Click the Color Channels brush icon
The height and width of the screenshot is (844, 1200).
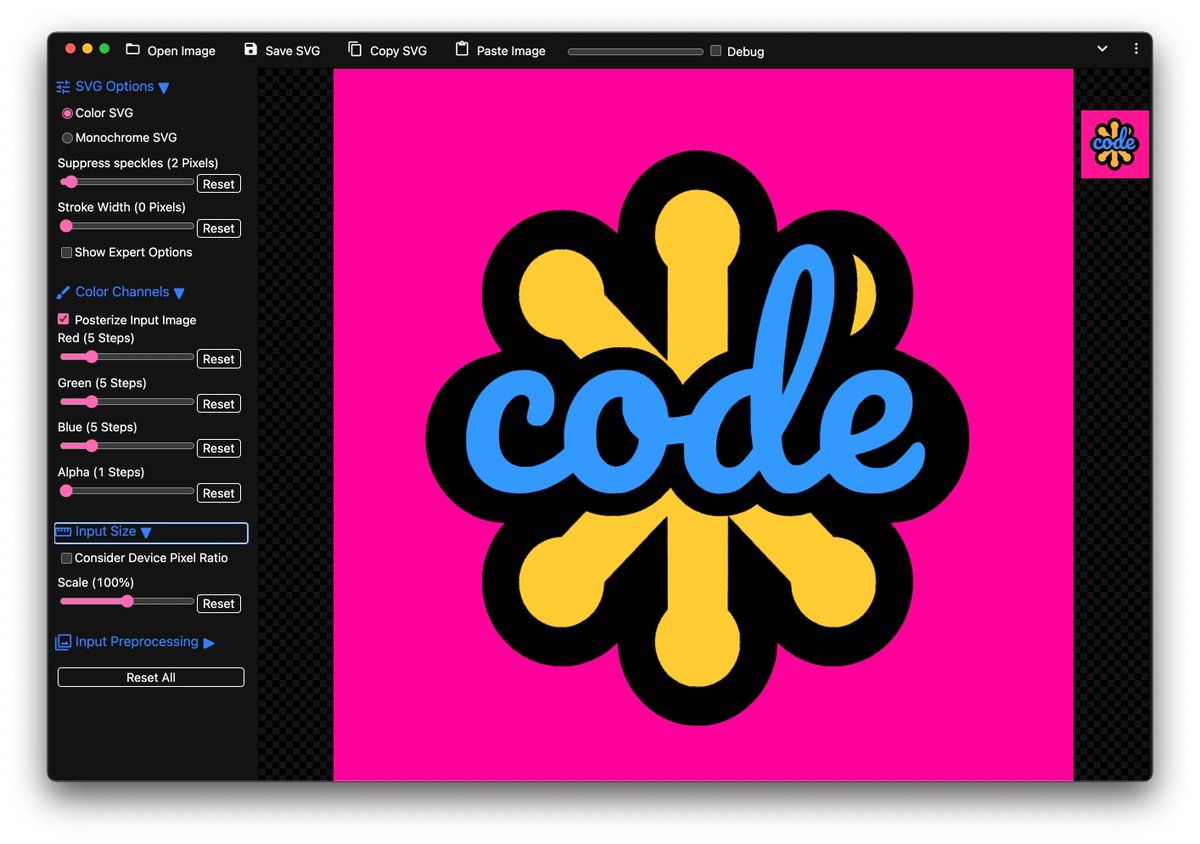64,292
